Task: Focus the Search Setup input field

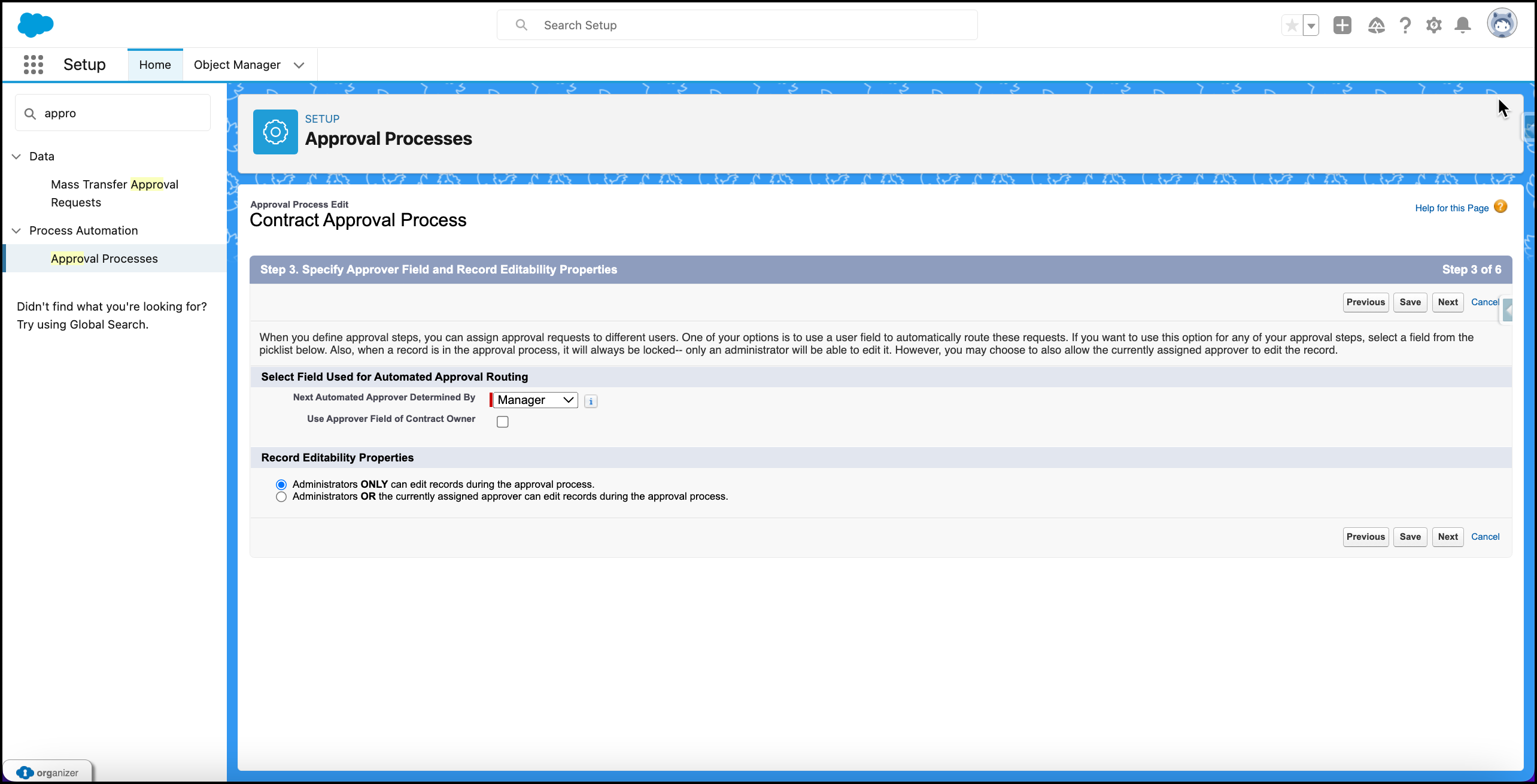Action: 737,25
